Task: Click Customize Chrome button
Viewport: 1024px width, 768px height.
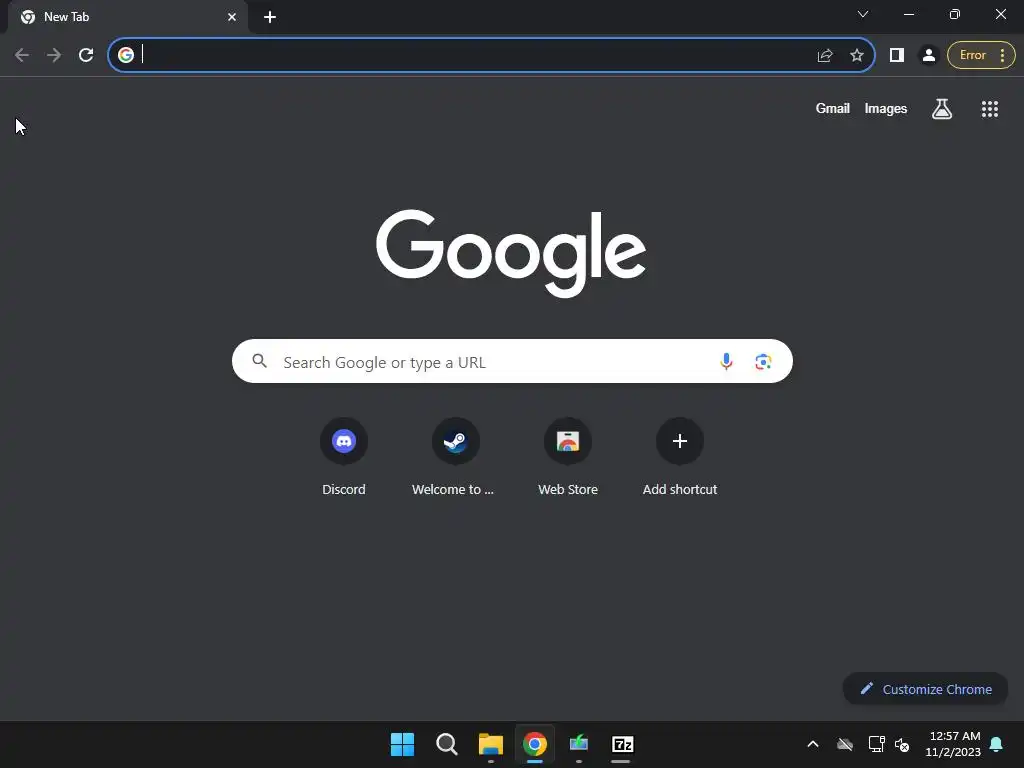Action: coord(925,689)
